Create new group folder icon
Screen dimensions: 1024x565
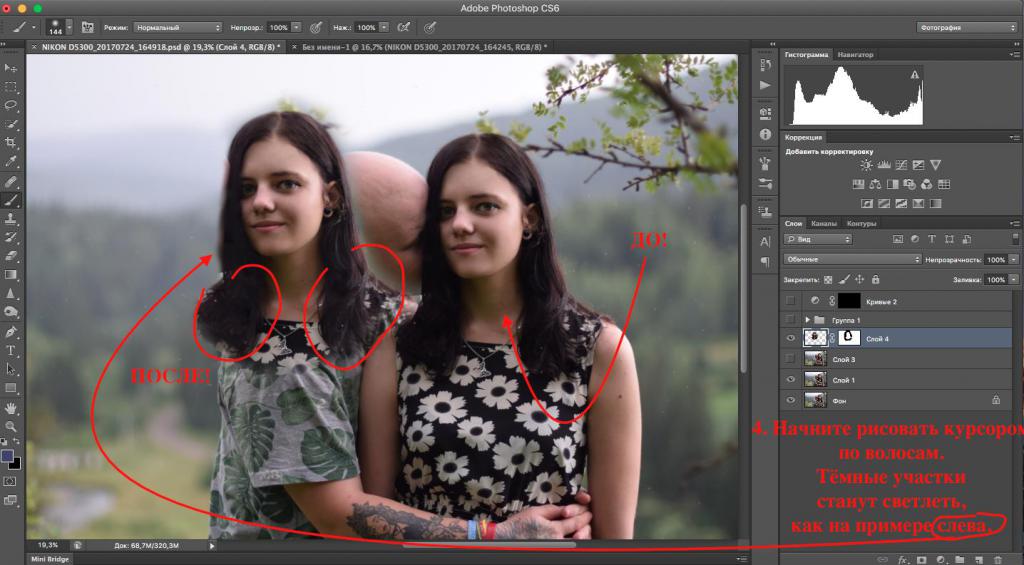(x=959, y=560)
